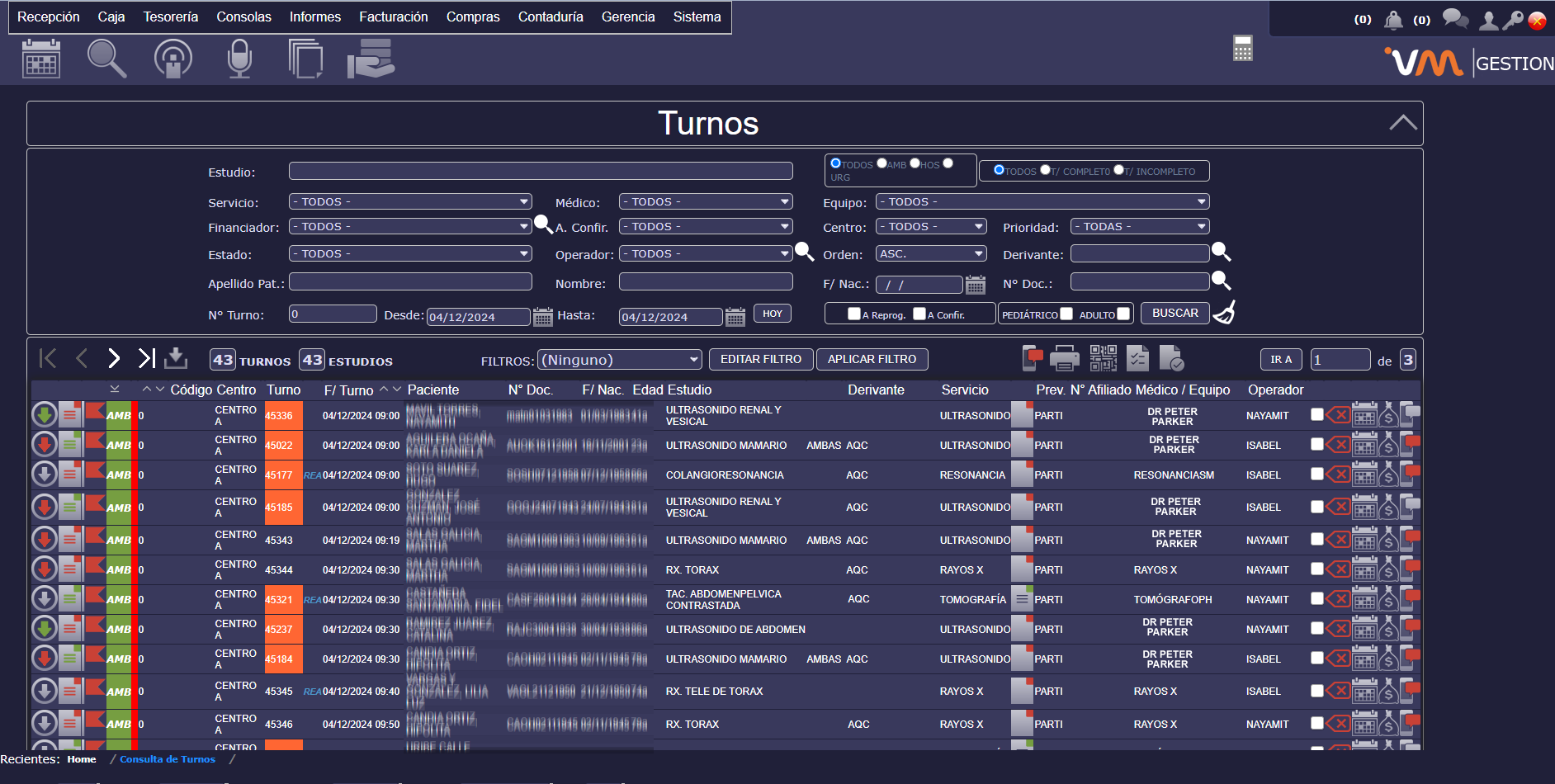The width and height of the screenshot is (1555, 784).
Task: Click the download export results icon
Action: click(x=176, y=358)
